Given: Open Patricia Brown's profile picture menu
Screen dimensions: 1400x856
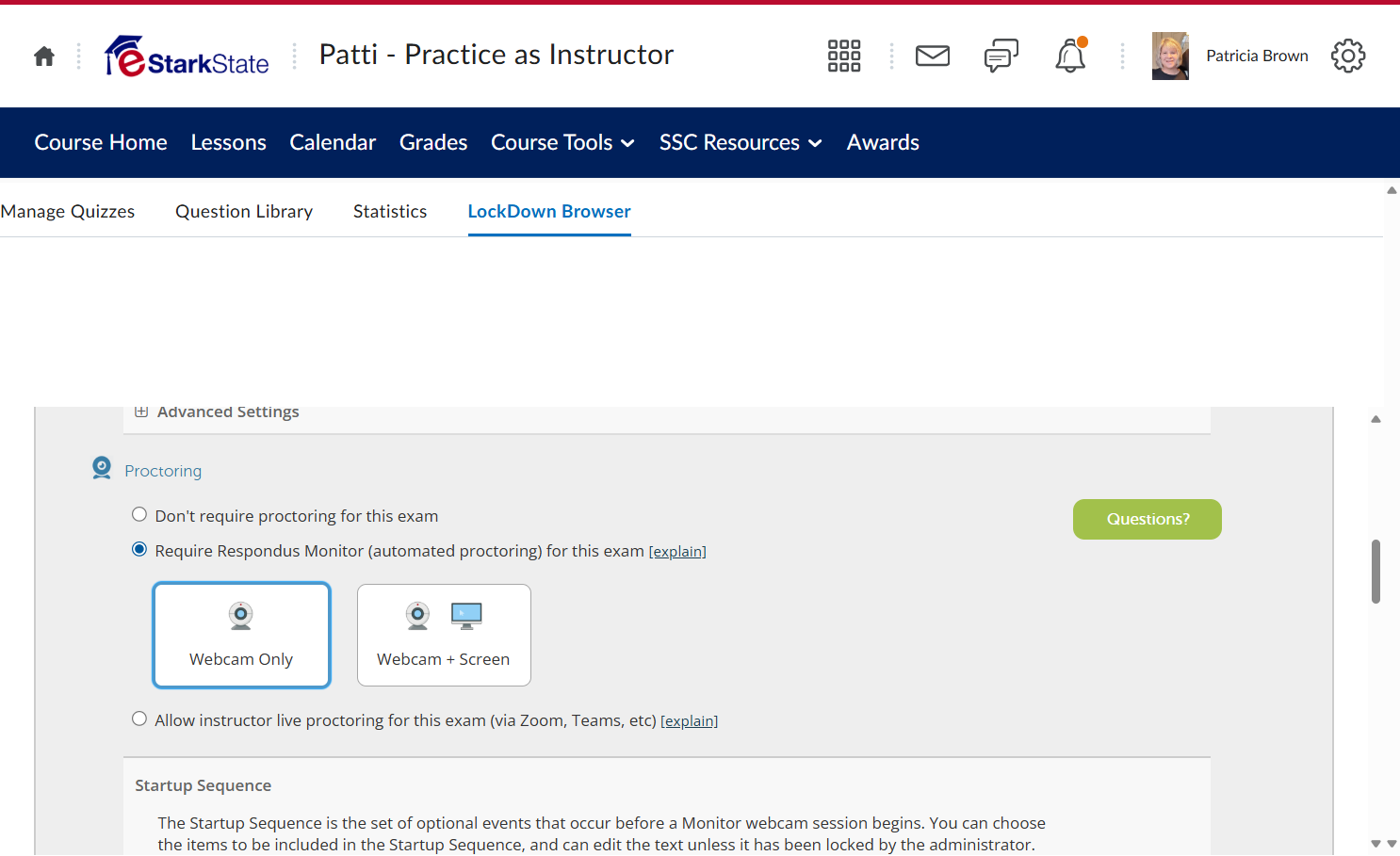Looking at the screenshot, I should click(1170, 57).
